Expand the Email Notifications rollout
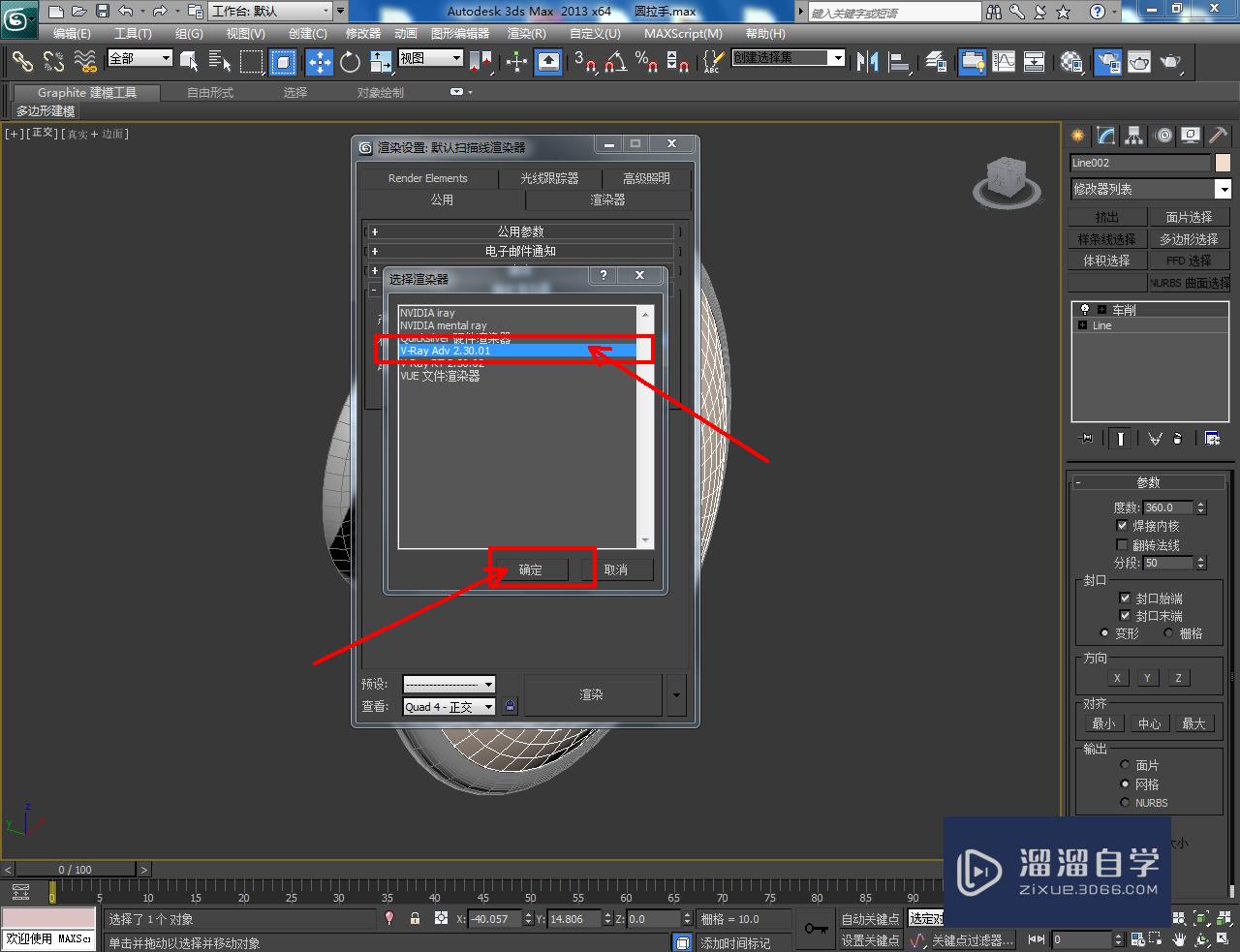The image size is (1240, 952). [521, 251]
